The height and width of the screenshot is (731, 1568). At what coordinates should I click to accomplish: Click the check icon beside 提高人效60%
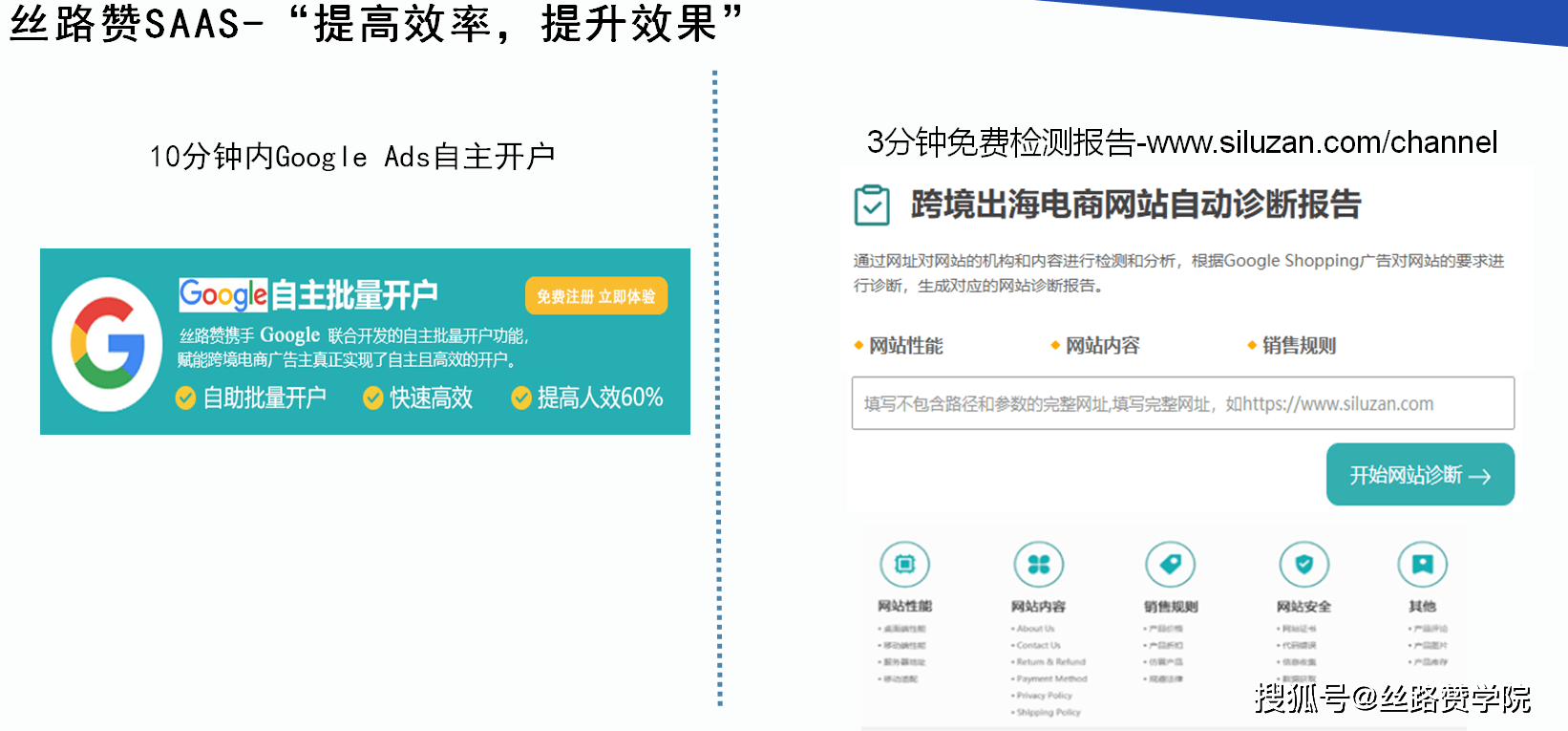(x=521, y=398)
